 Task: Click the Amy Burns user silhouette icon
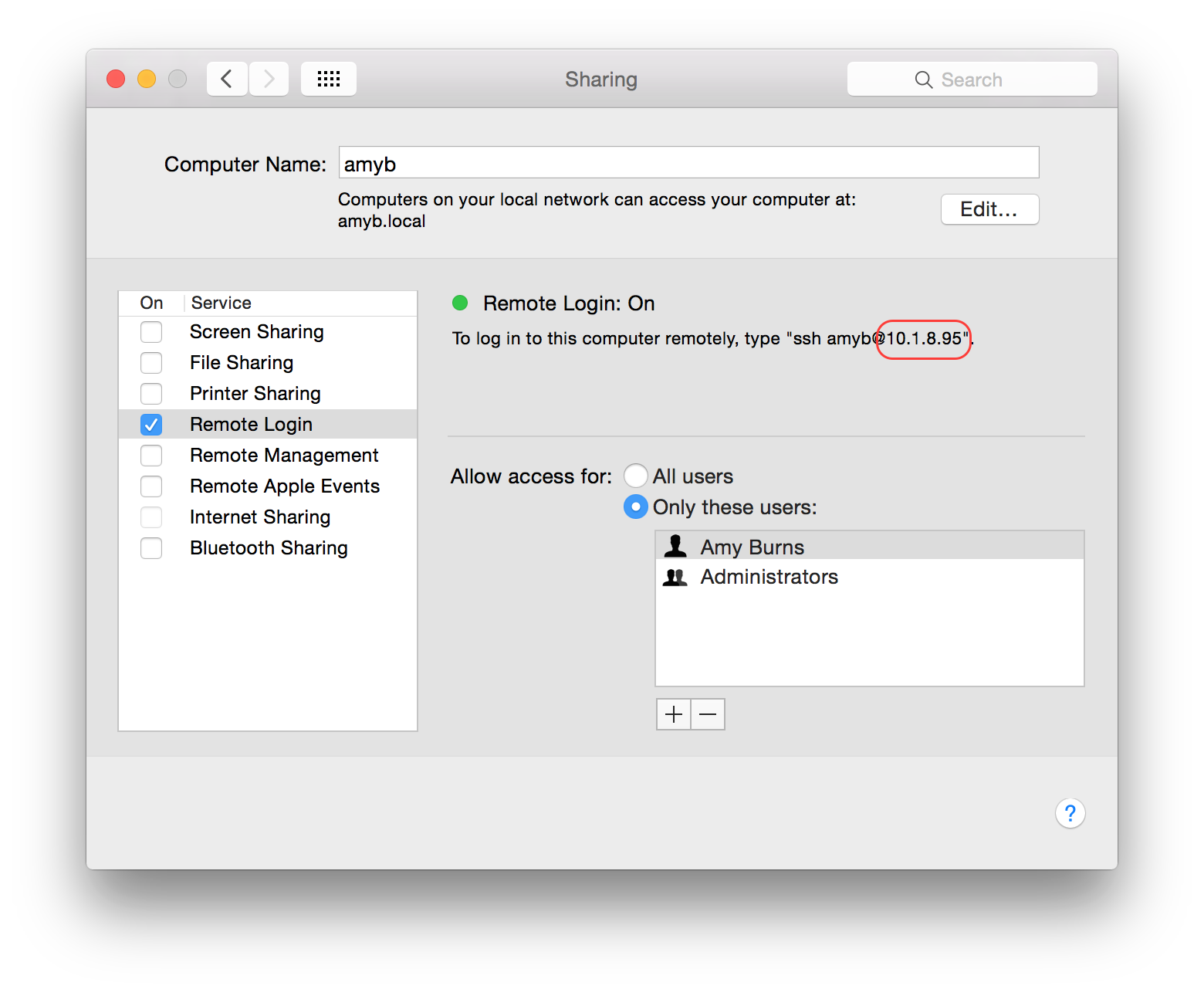(675, 545)
